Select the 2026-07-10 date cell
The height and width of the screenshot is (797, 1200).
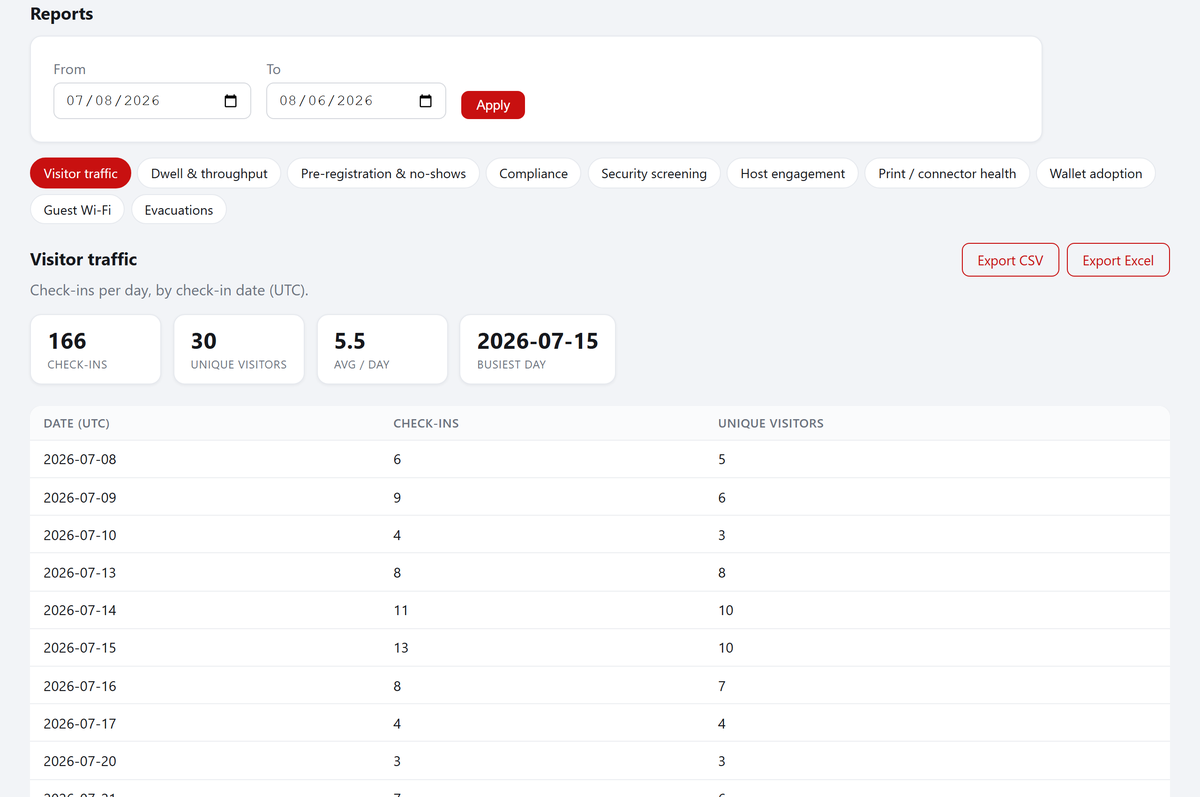coord(80,535)
